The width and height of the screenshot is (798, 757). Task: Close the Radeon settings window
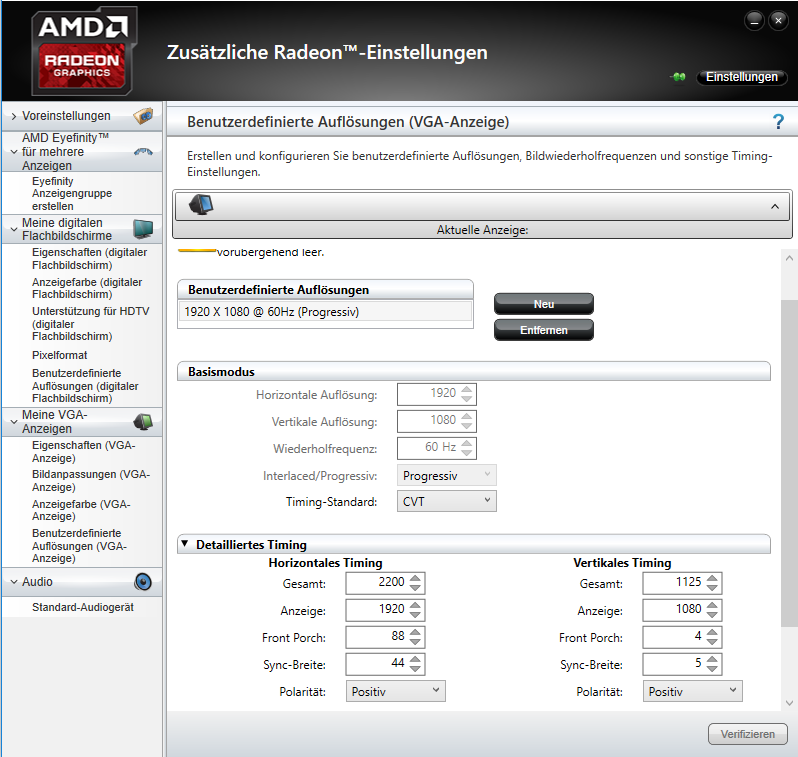point(778,20)
